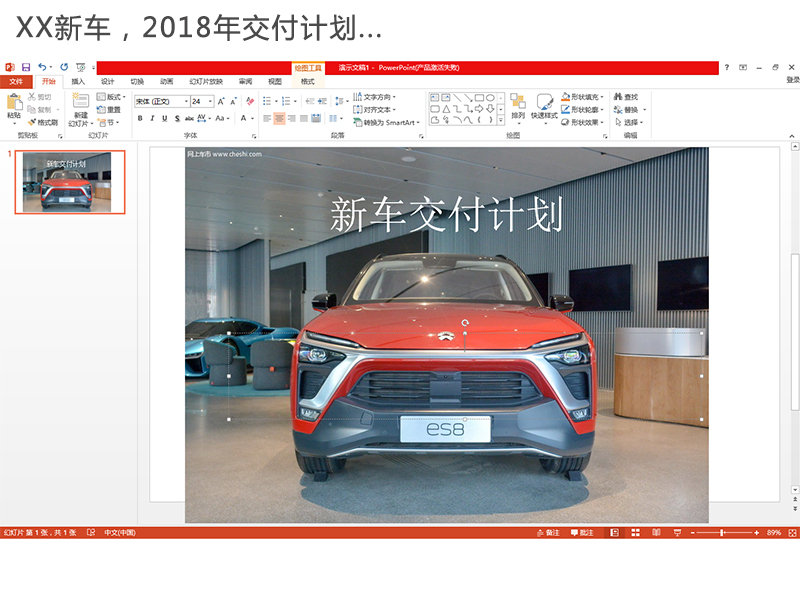Select the oval shape in shapes gallery
This screenshot has height=600, width=800.
click(x=490, y=97)
